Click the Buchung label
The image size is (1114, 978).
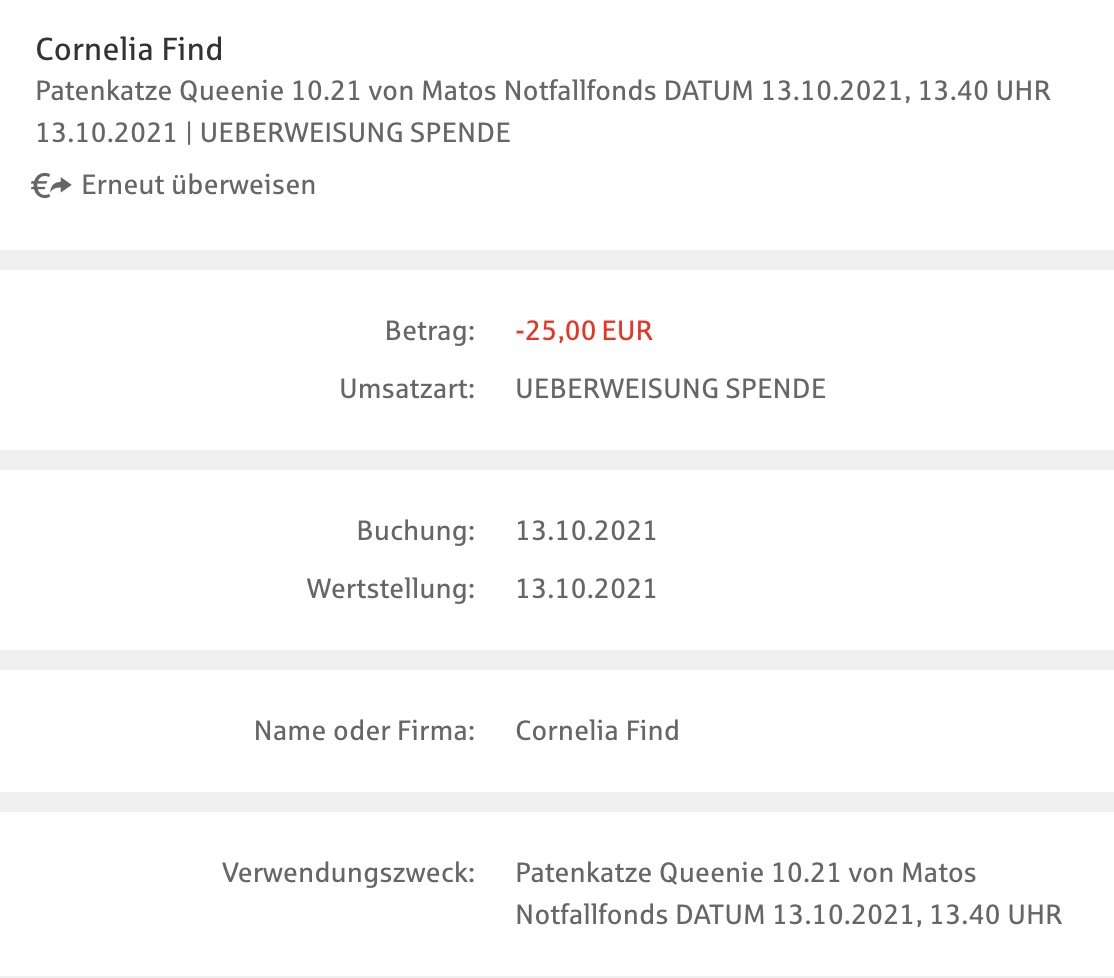click(416, 531)
